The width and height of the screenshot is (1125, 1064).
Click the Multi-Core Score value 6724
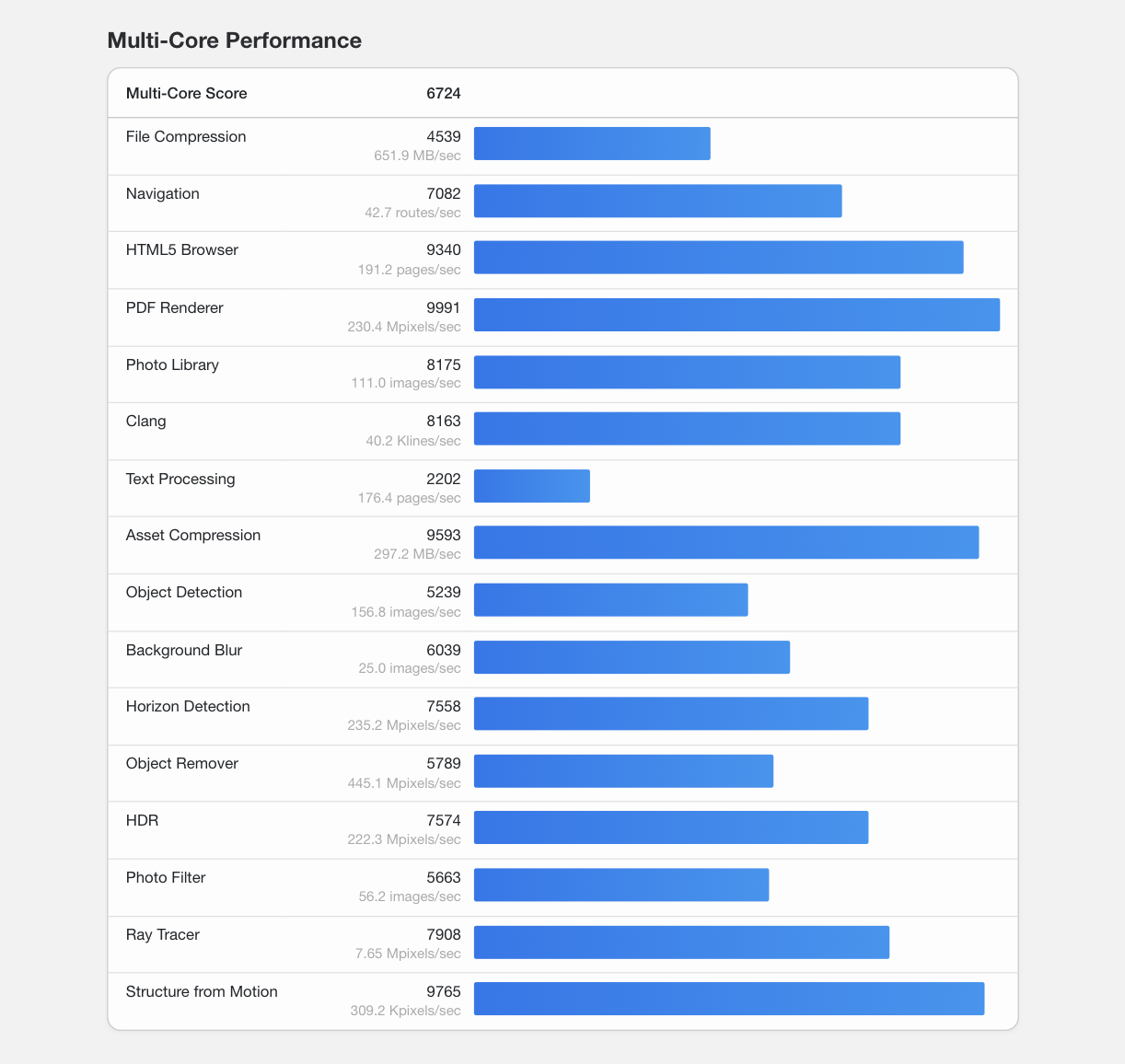pos(443,93)
